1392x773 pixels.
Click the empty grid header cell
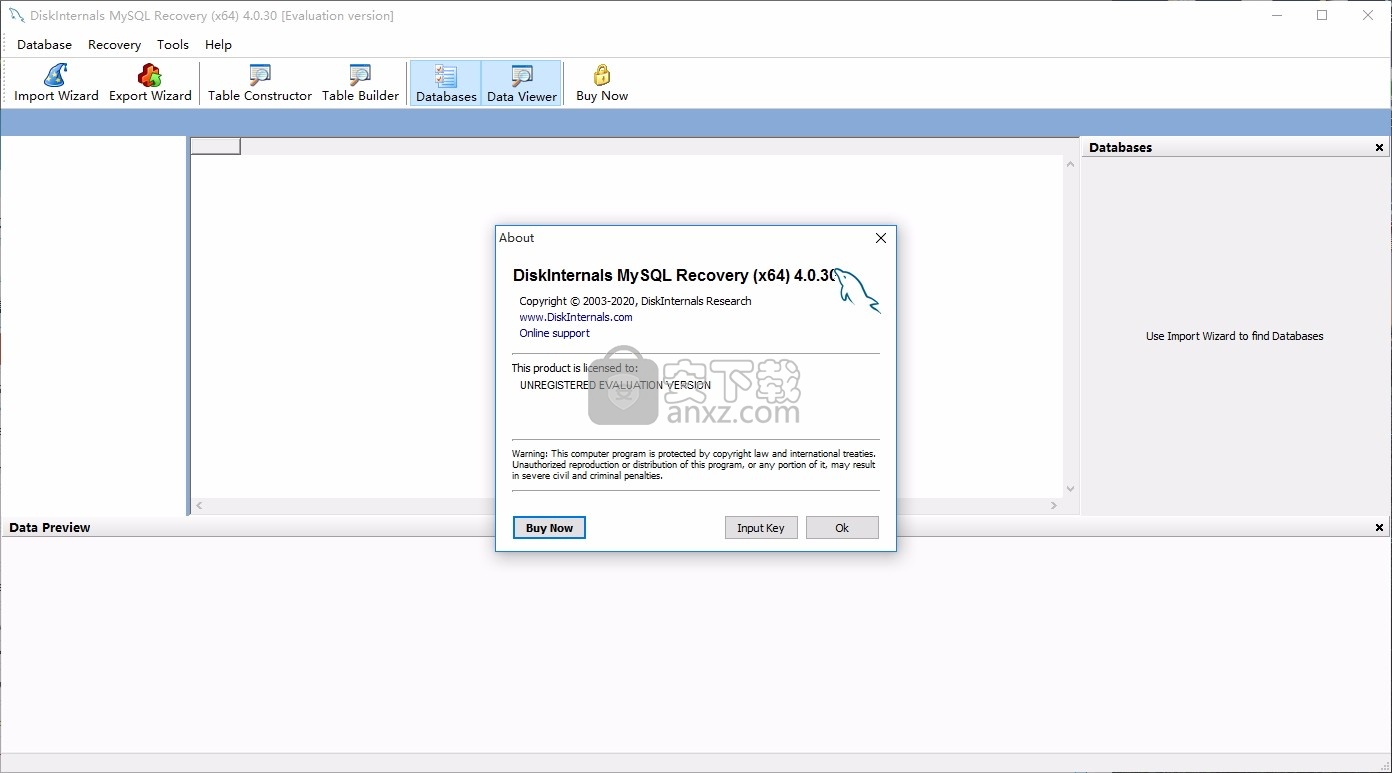pos(215,146)
